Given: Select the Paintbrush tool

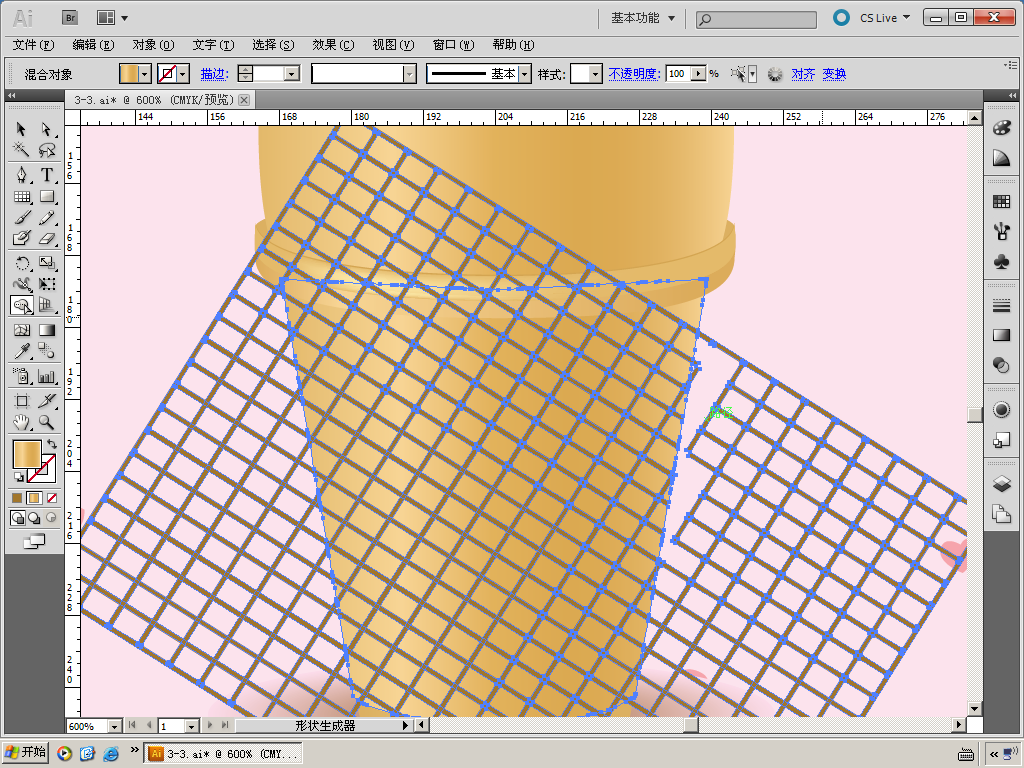Looking at the screenshot, I should pos(21,217).
